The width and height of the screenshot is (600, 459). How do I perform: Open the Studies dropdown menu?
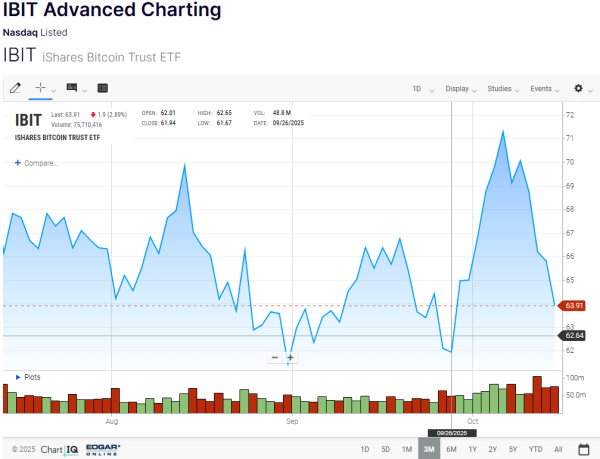(503, 89)
